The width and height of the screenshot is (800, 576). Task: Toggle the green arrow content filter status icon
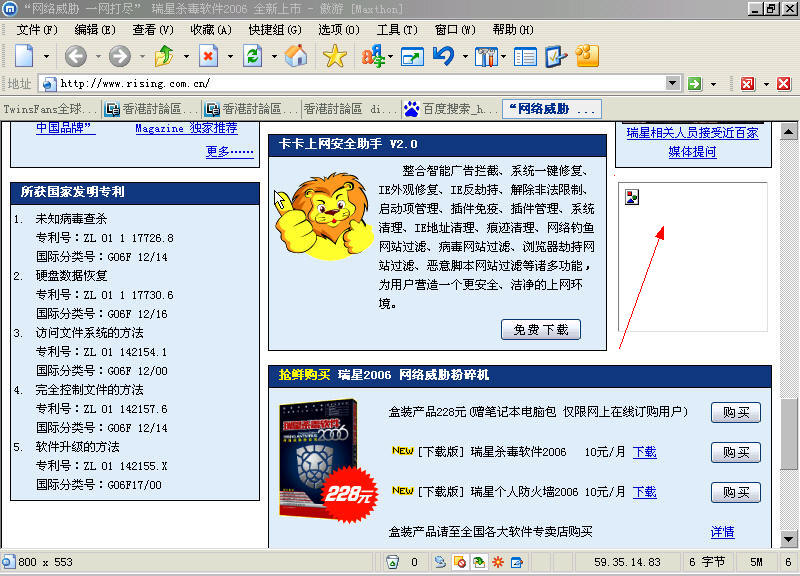(479, 562)
